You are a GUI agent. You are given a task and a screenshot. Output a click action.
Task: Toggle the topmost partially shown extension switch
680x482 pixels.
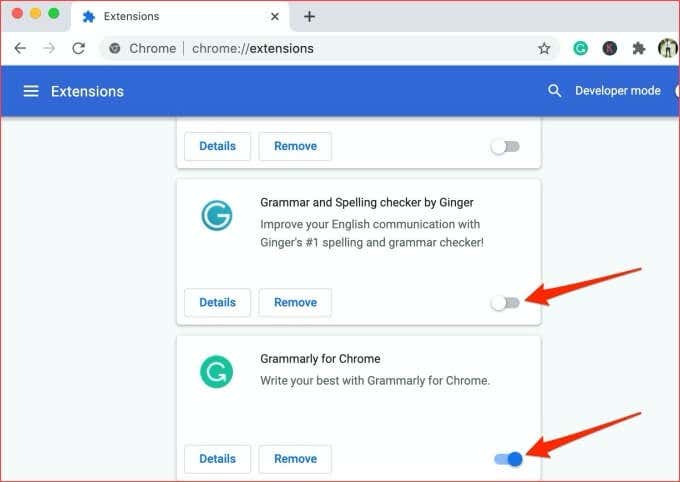[x=505, y=147]
